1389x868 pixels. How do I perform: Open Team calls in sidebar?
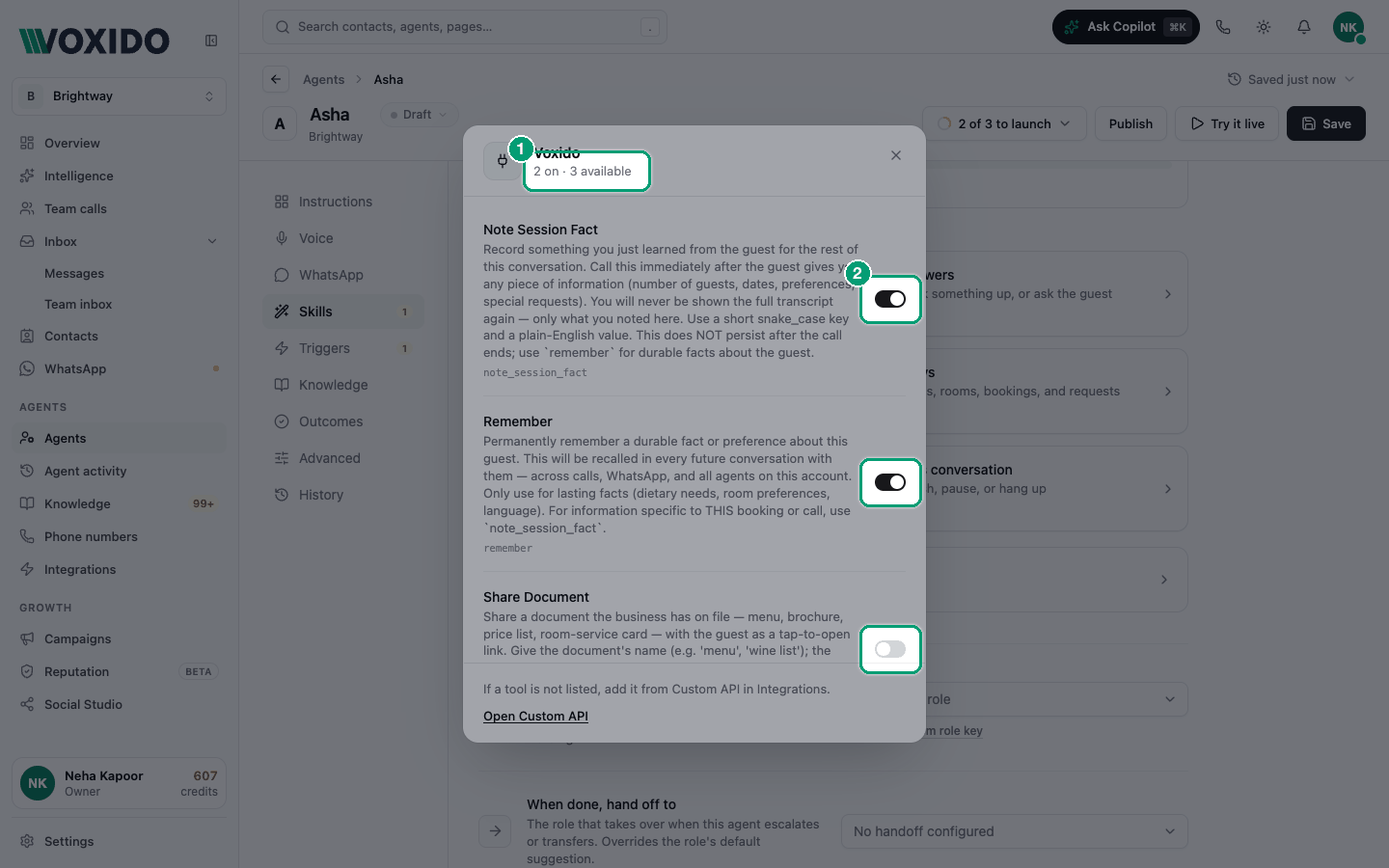point(120,208)
